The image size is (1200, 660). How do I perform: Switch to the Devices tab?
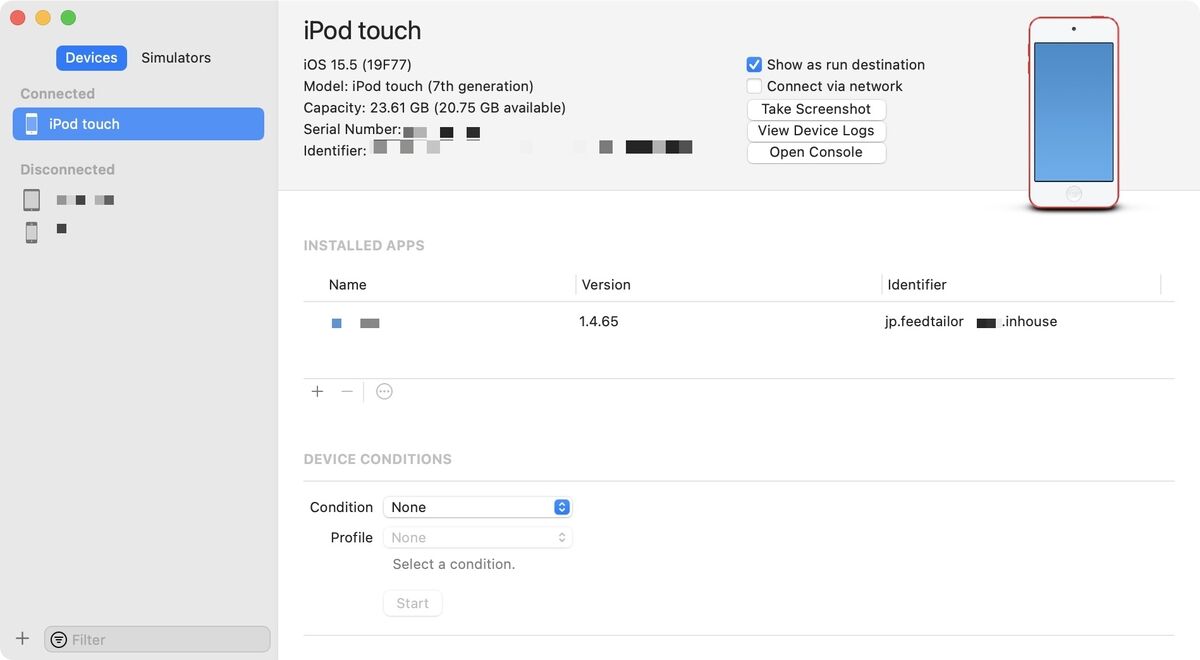[x=91, y=58]
